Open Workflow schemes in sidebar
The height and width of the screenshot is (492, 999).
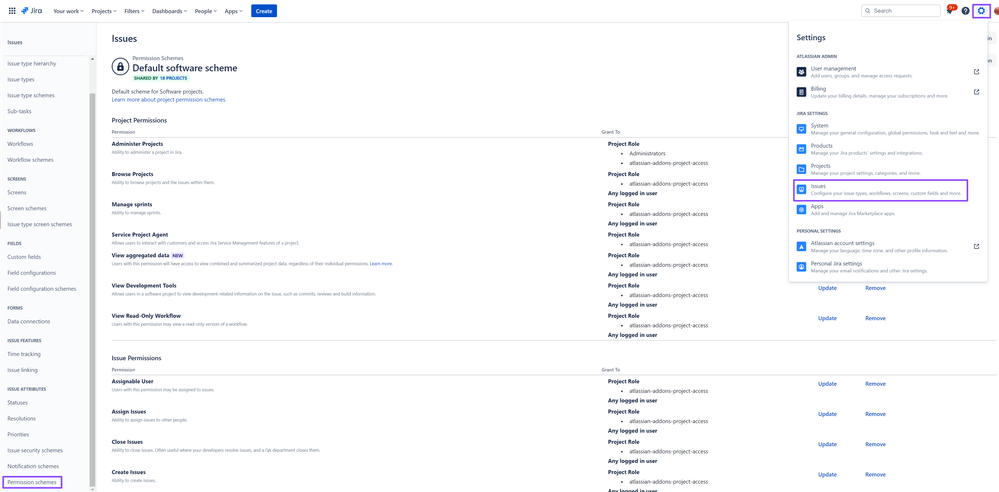(30, 159)
